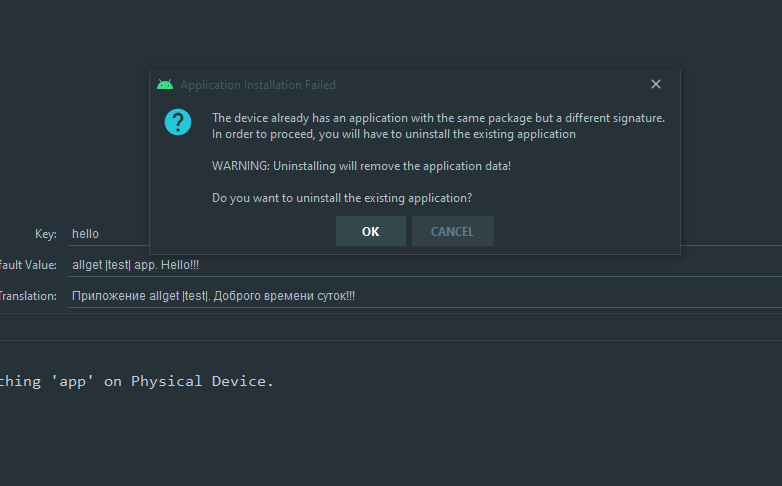Click the Application Installation Failed title
Viewport: 782px width, 486px height.
(x=258, y=85)
